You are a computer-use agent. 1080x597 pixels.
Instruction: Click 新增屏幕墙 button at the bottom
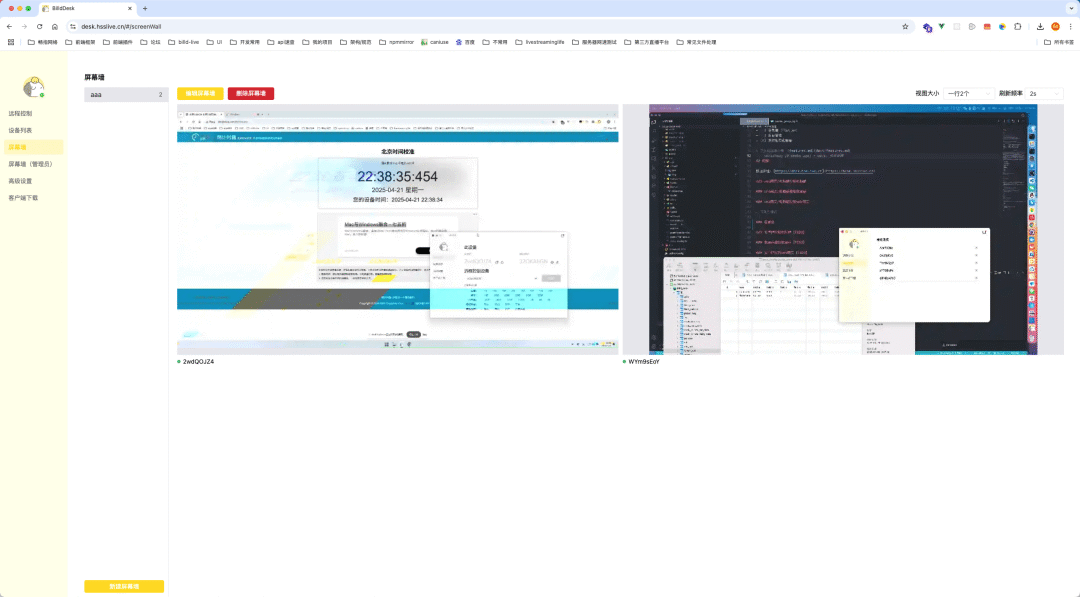click(x=124, y=586)
